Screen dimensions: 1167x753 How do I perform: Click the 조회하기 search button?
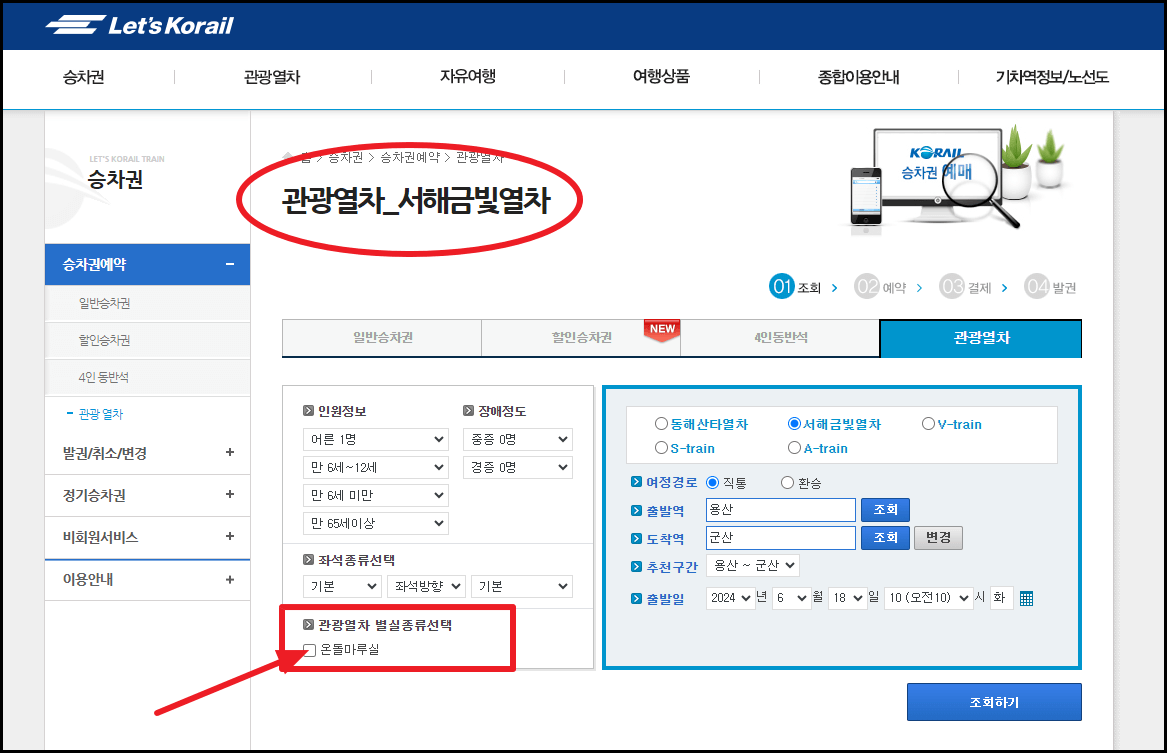(993, 701)
